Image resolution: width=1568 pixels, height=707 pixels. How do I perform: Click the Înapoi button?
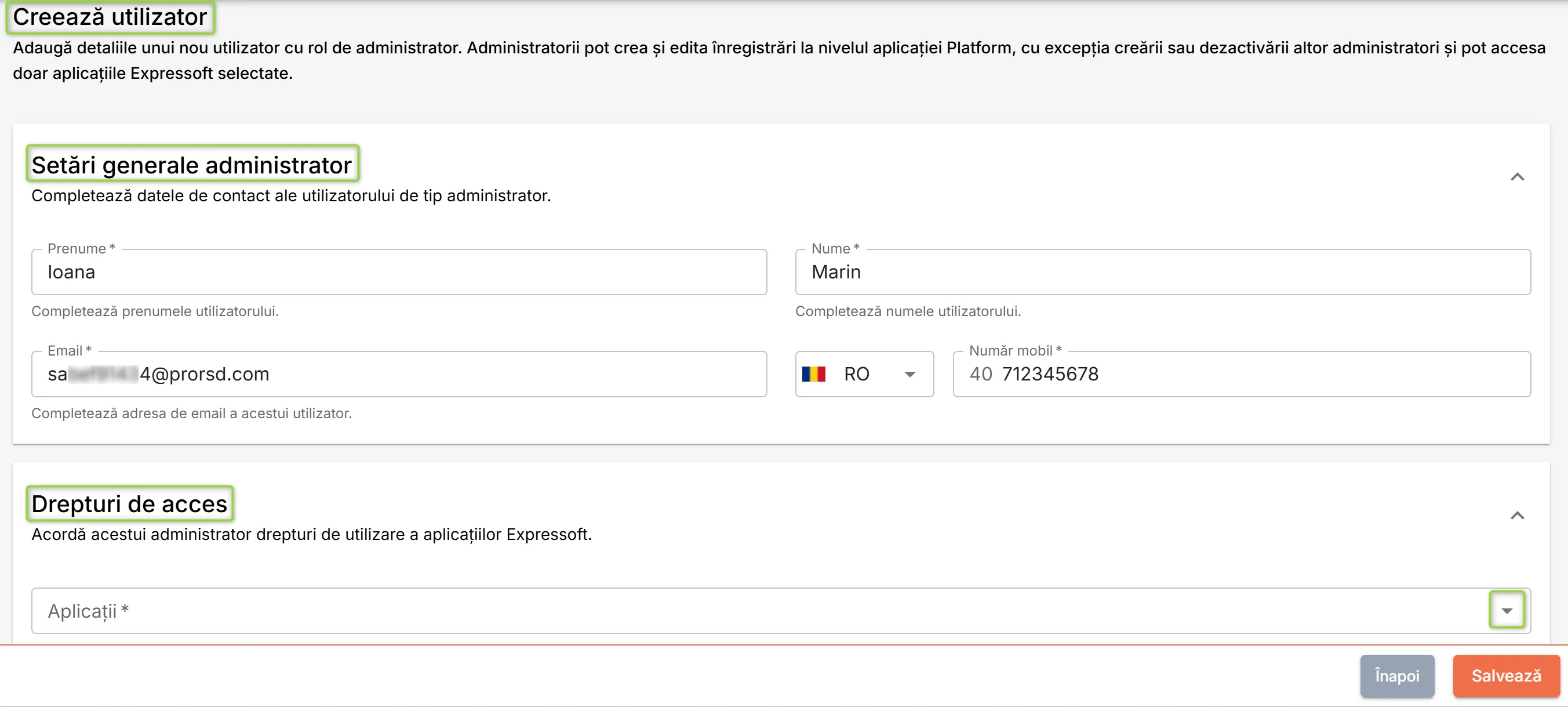(x=1397, y=675)
